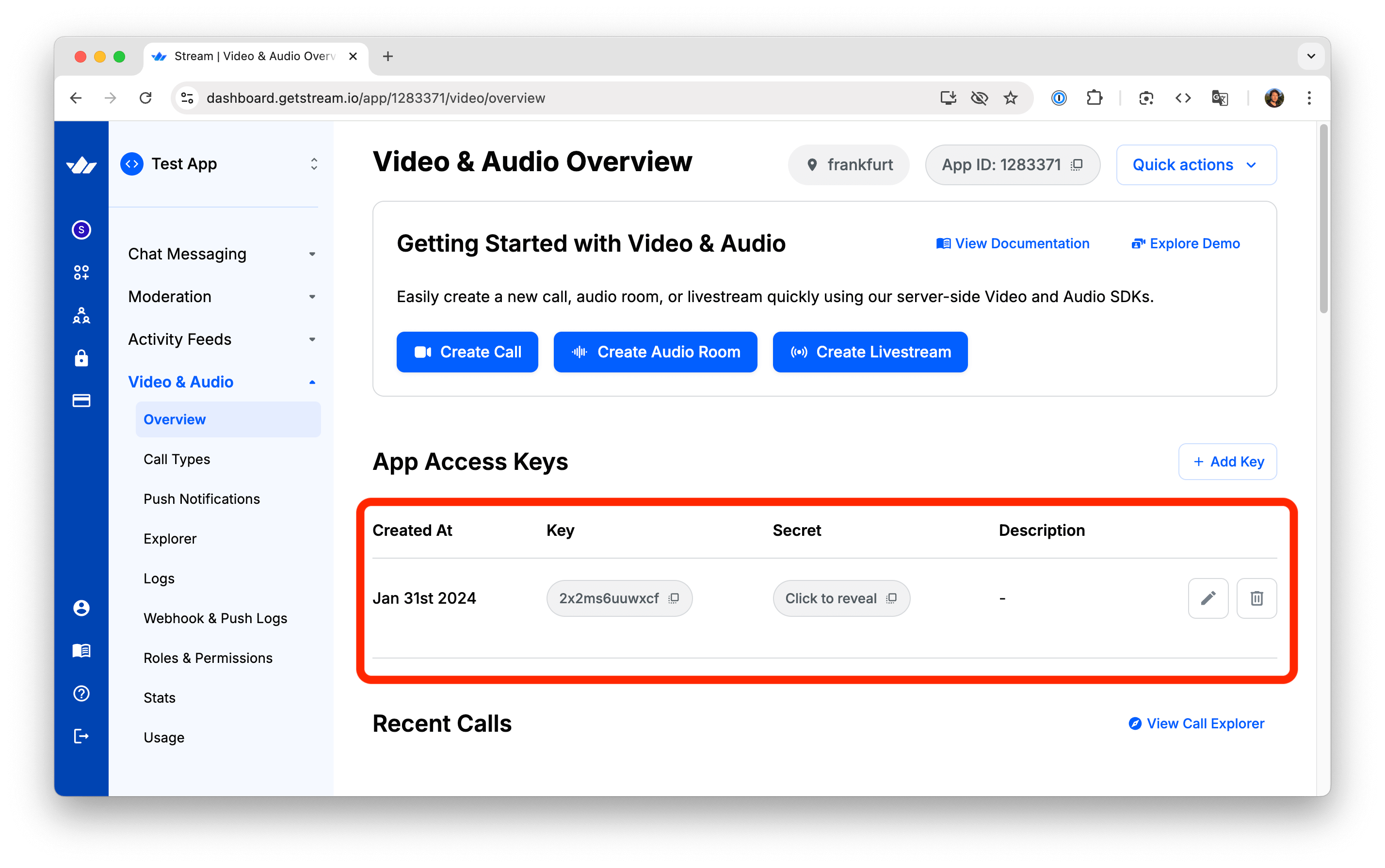The image size is (1385, 868).
Task: Open the billing card icon in sidebar
Action: click(81, 401)
